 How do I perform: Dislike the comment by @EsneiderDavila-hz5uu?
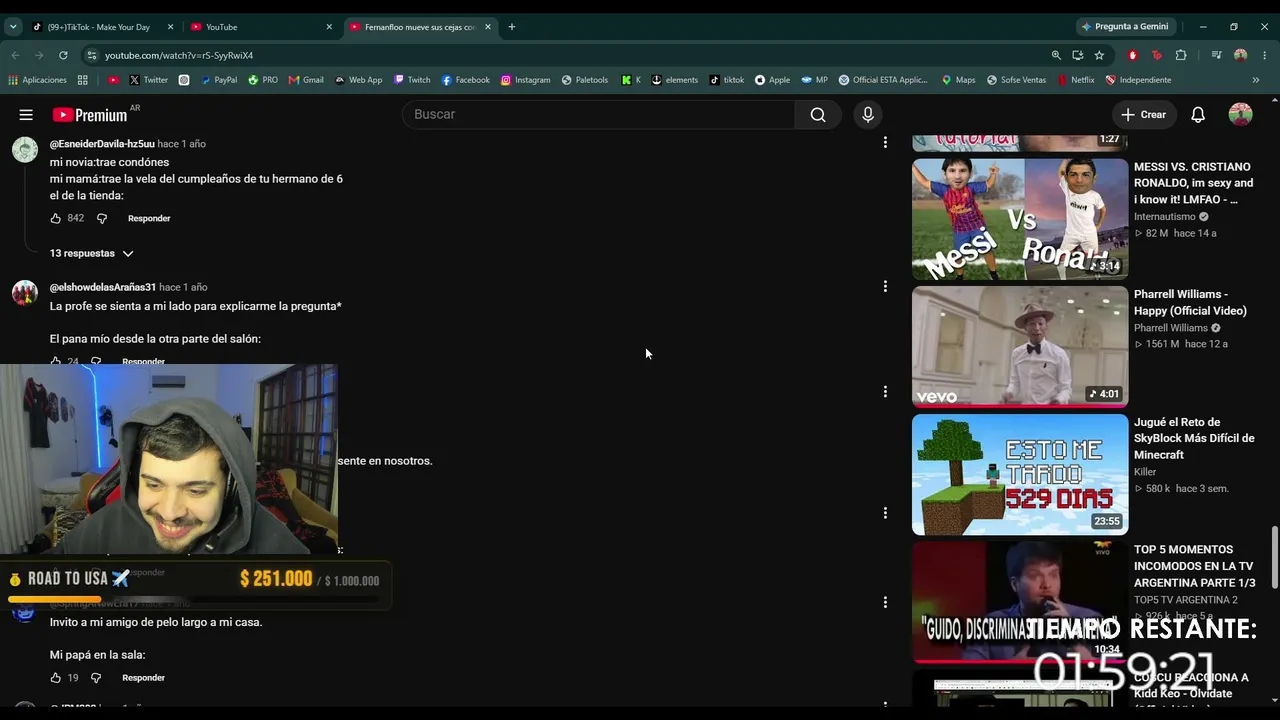click(x=101, y=218)
